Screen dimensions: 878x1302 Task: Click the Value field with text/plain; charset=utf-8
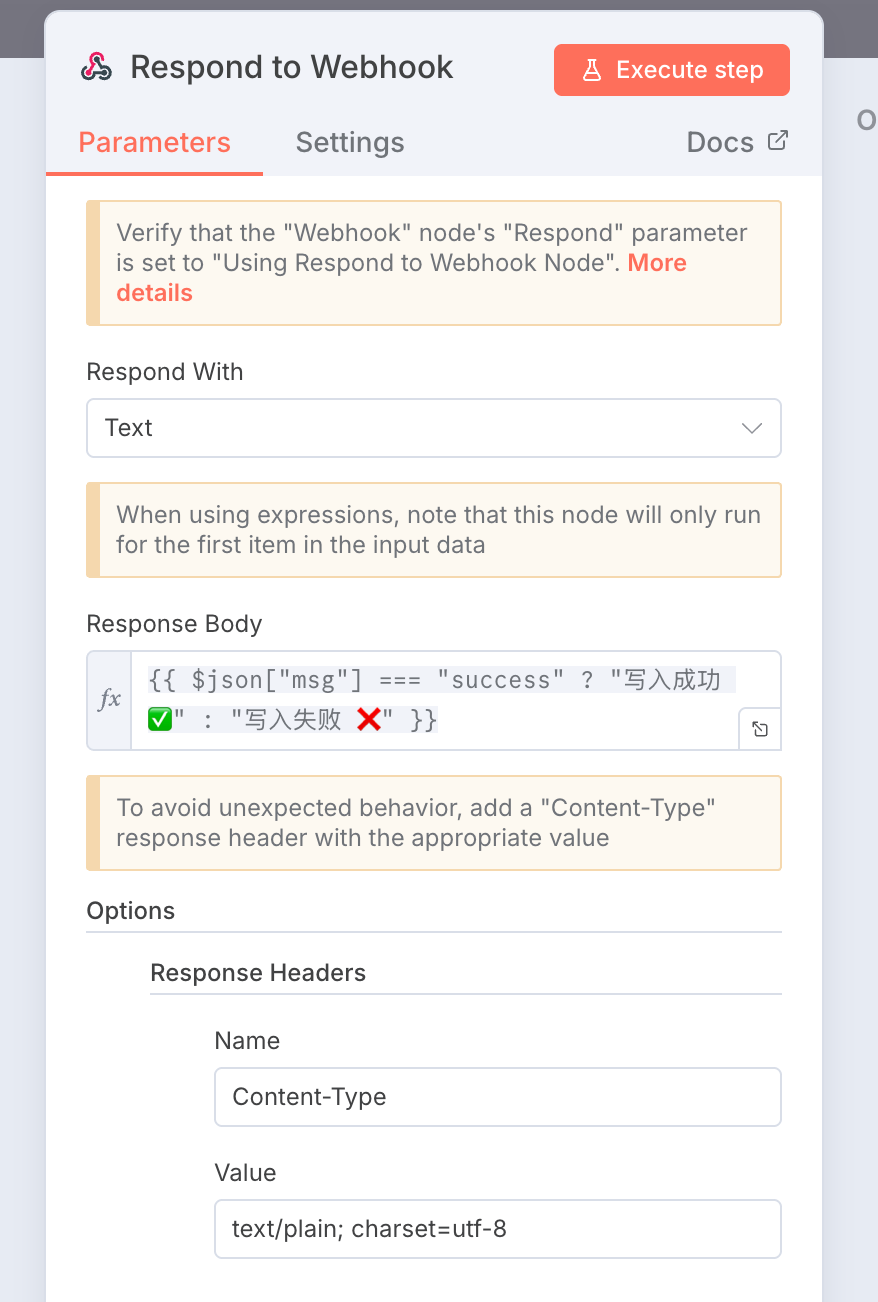point(497,1229)
